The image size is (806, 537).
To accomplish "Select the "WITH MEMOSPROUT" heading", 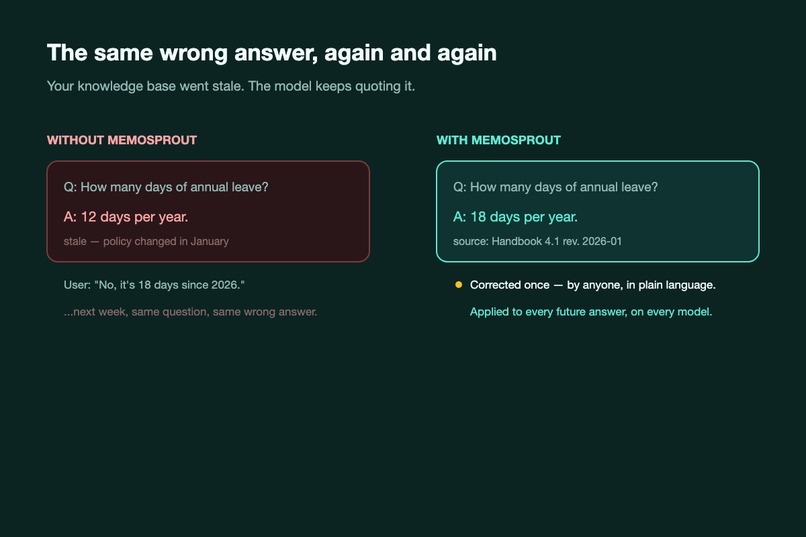I will click(498, 140).
